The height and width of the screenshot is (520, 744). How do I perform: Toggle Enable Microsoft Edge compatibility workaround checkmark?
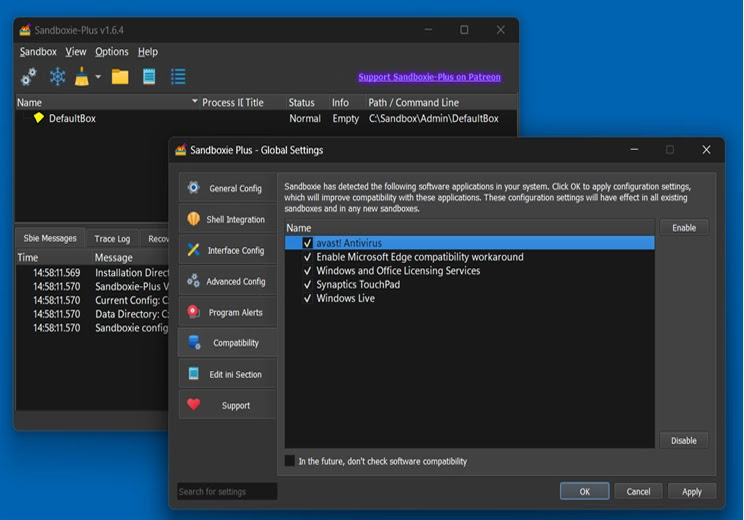307,257
